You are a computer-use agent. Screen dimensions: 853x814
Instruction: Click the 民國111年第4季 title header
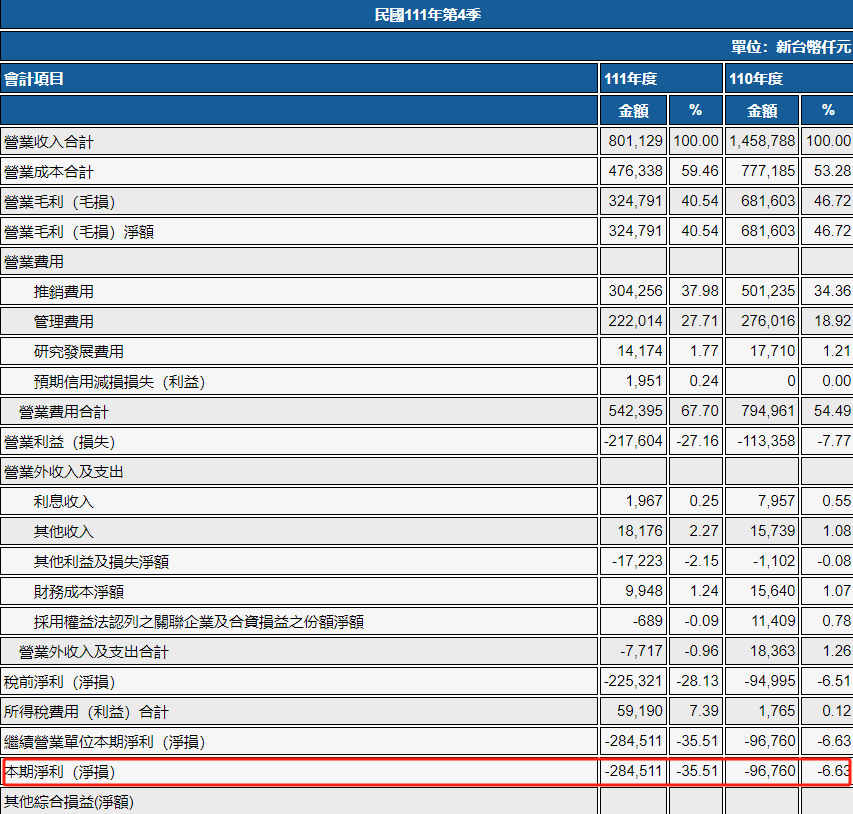point(426,15)
